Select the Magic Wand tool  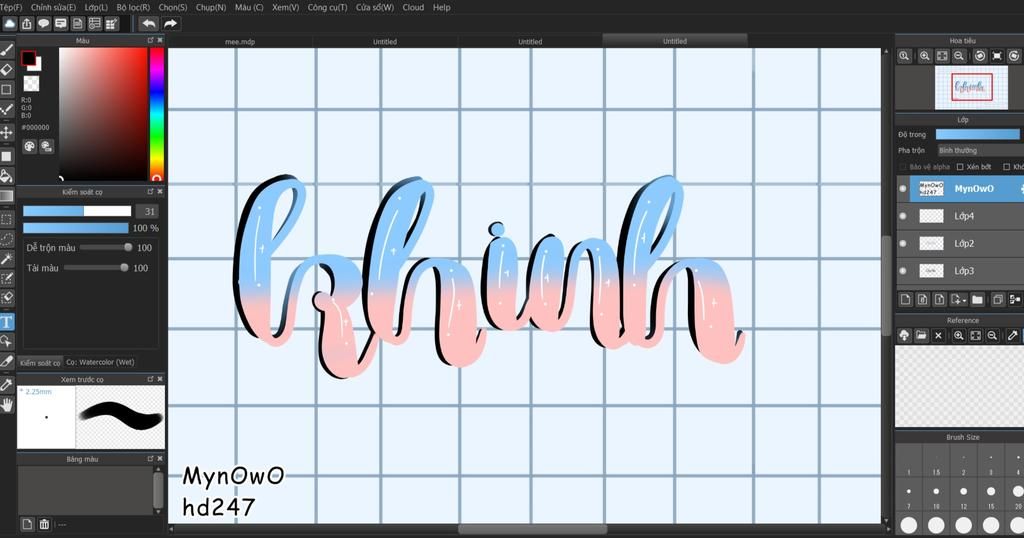[7, 259]
